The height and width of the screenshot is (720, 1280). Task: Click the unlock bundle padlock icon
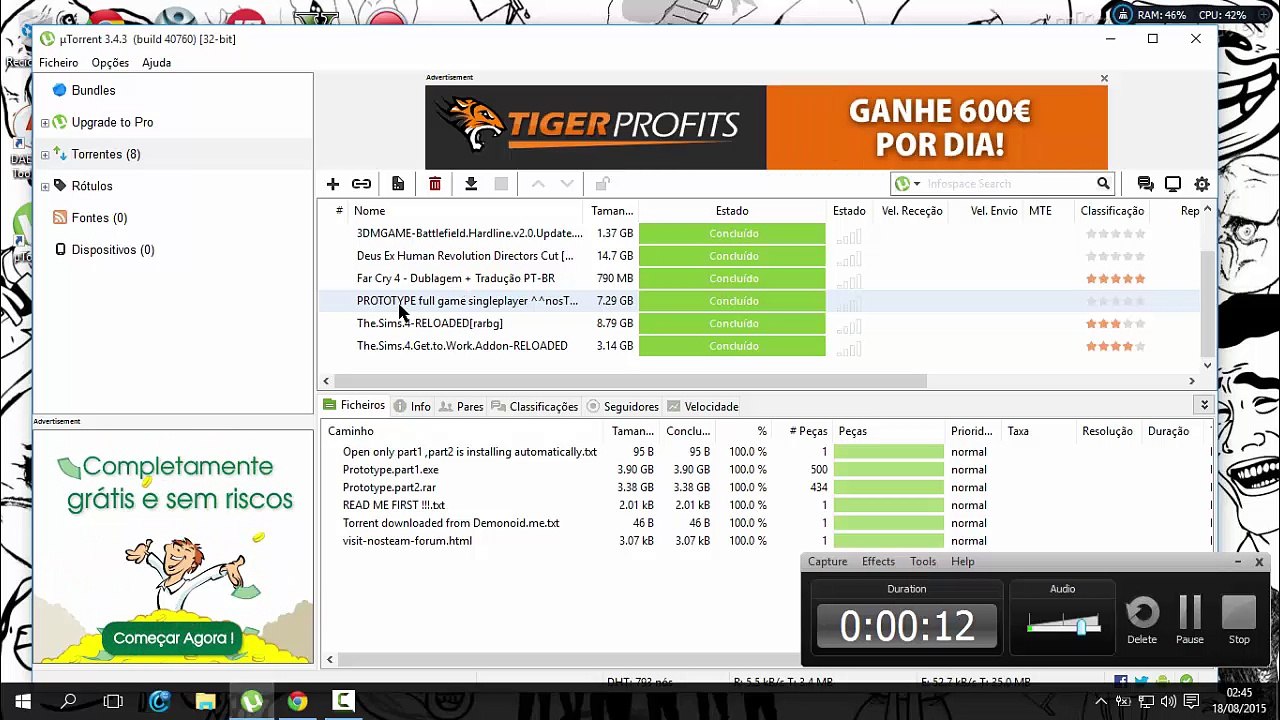tap(602, 184)
